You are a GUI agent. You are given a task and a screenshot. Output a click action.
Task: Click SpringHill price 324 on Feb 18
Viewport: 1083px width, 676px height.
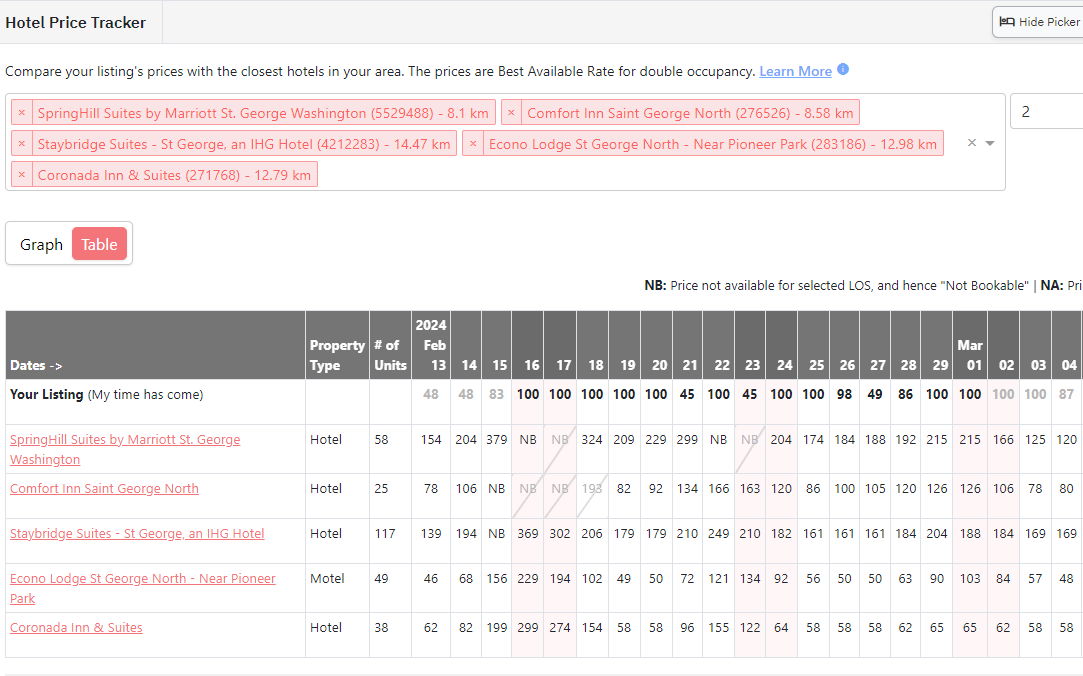click(x=592, y=440)
